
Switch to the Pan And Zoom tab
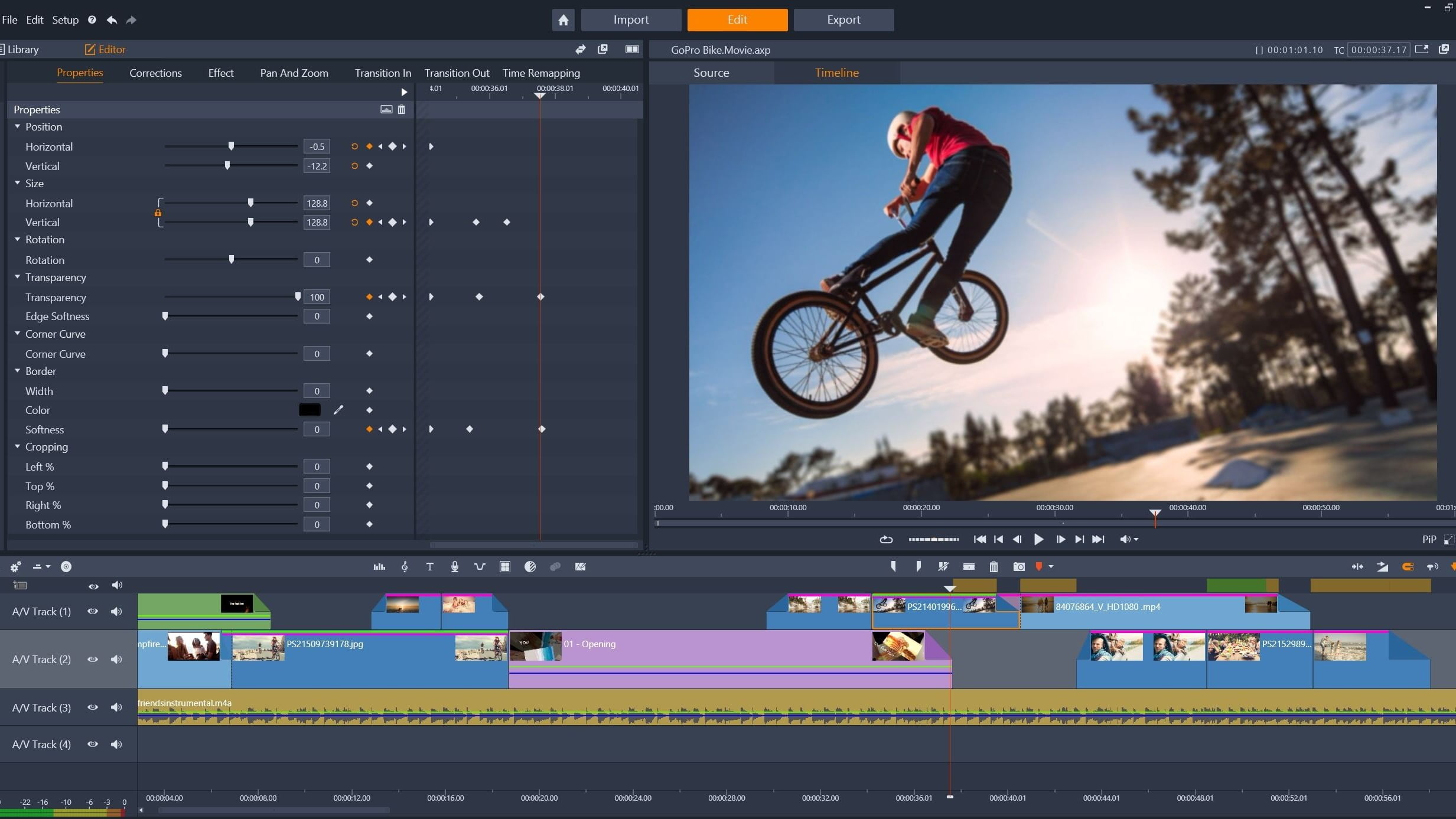click(293, 72)
